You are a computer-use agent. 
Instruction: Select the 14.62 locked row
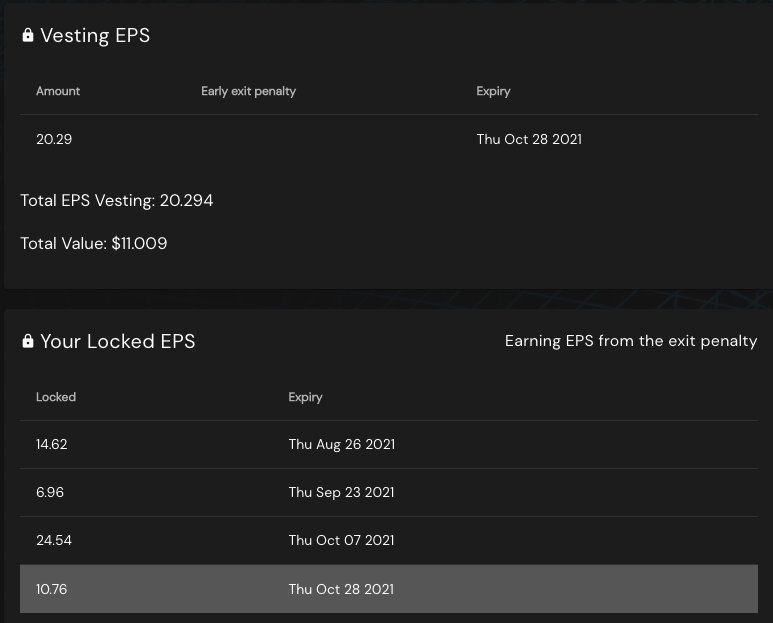point(388,445)
